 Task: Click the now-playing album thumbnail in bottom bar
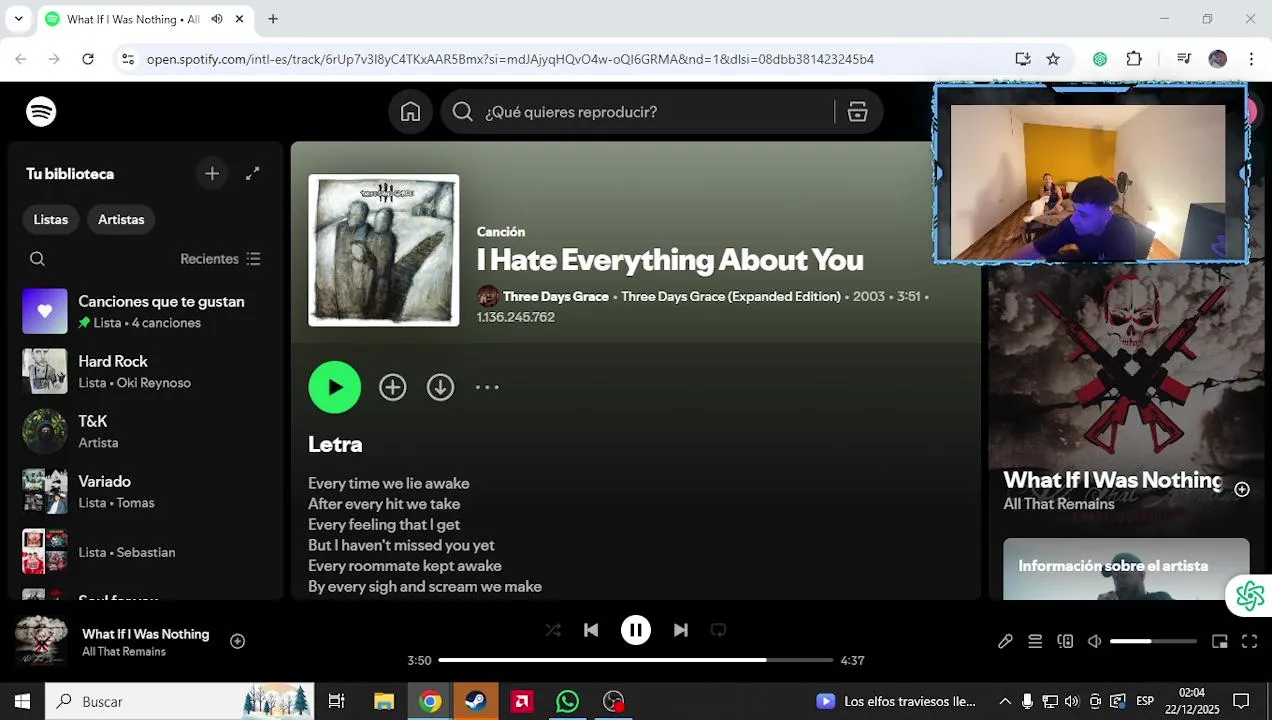(41, 642)
